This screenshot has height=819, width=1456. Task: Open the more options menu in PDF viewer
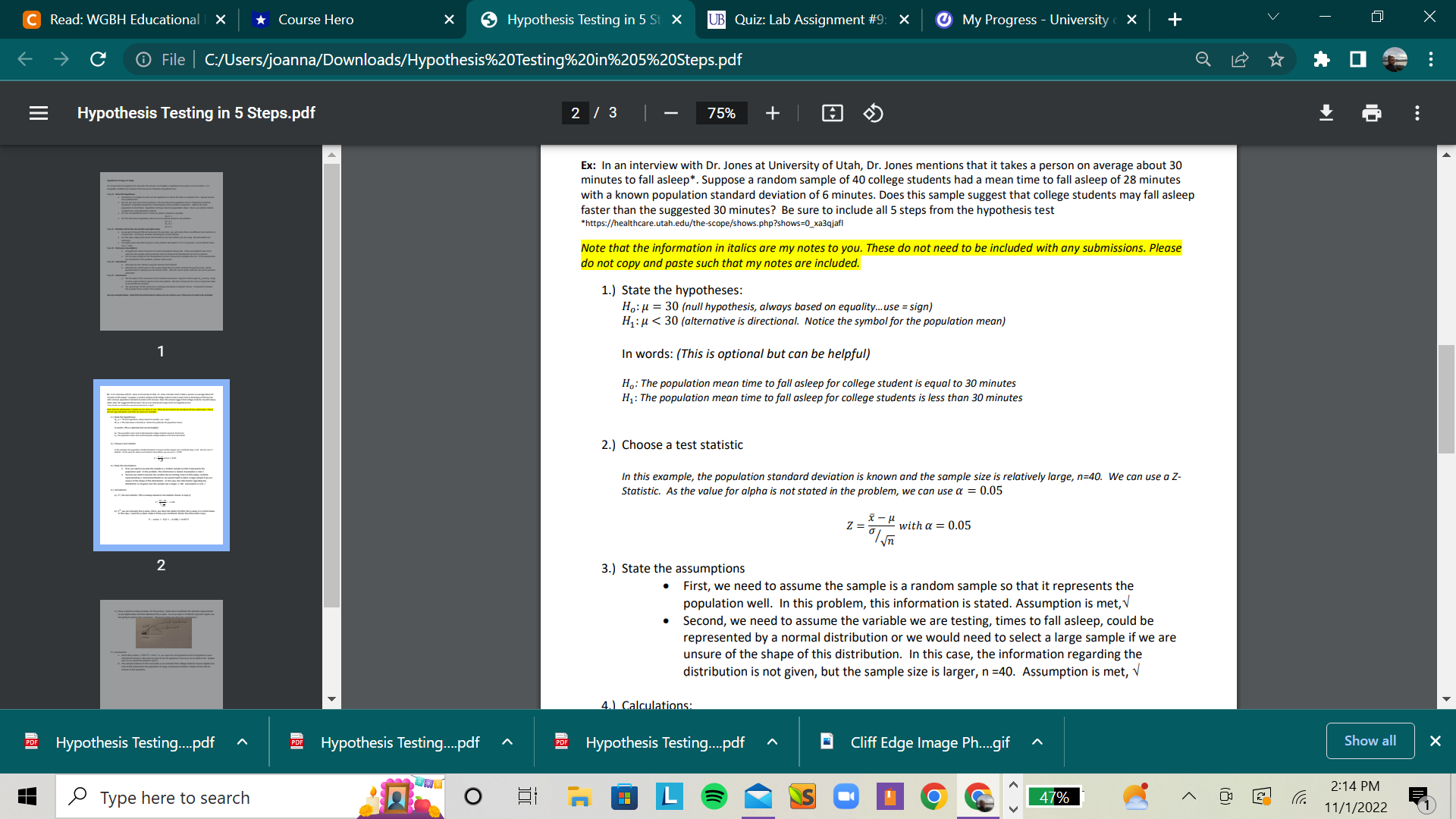tap(1417, 113)
